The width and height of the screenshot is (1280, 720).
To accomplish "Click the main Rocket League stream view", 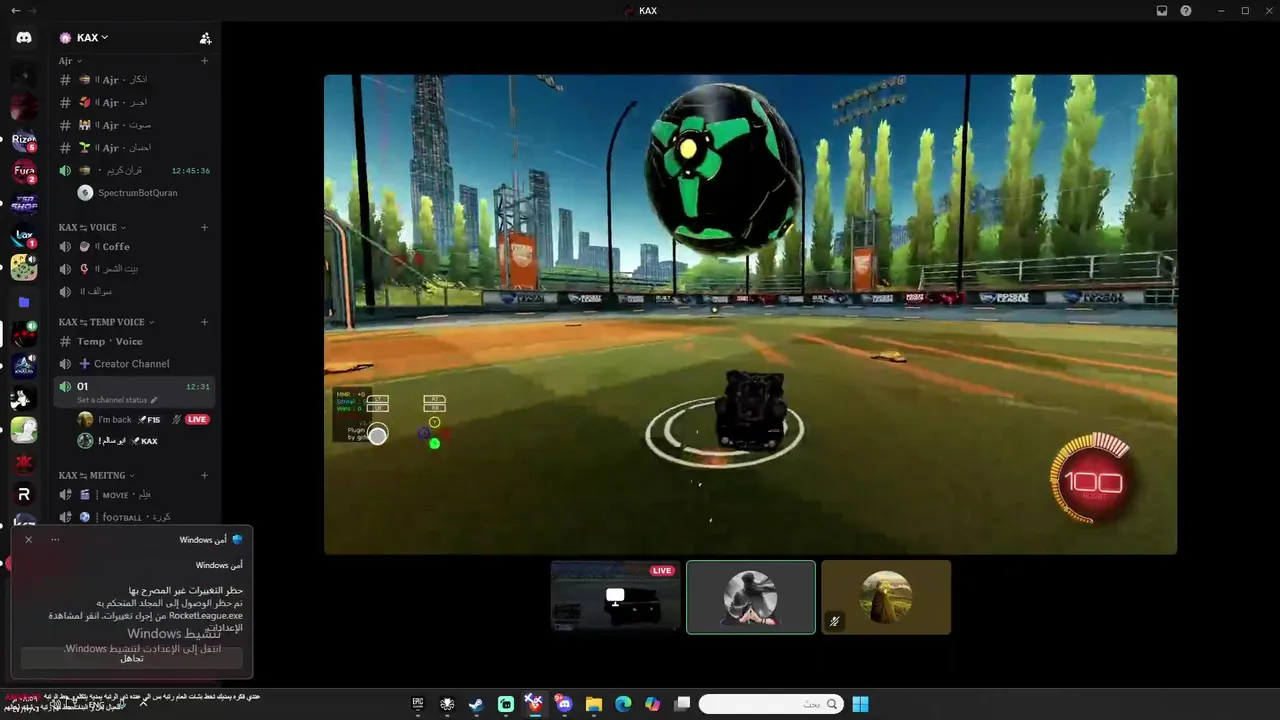I will pos(750,314).
